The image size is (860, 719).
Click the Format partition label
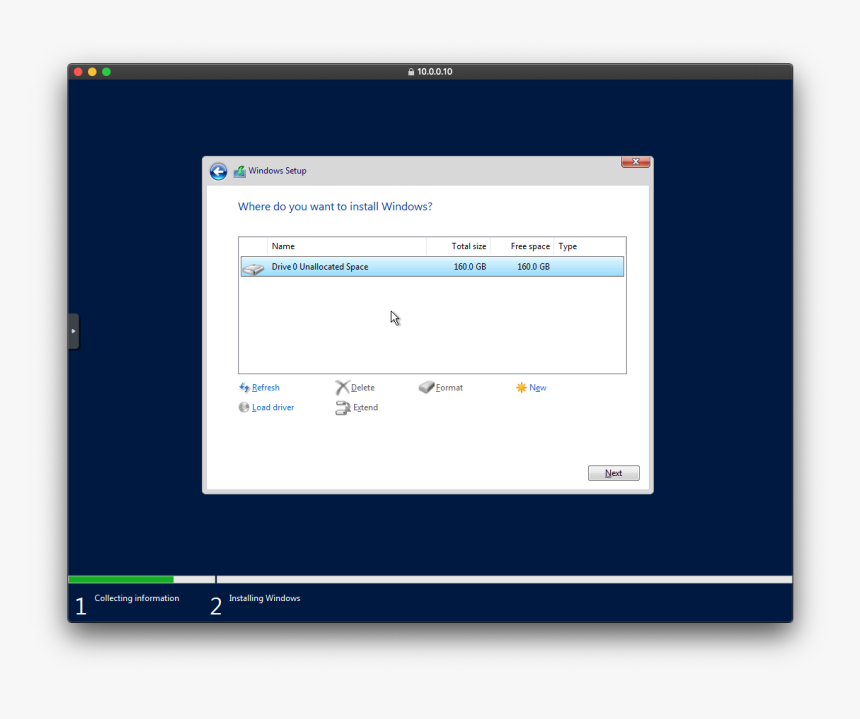click(449, 388)
